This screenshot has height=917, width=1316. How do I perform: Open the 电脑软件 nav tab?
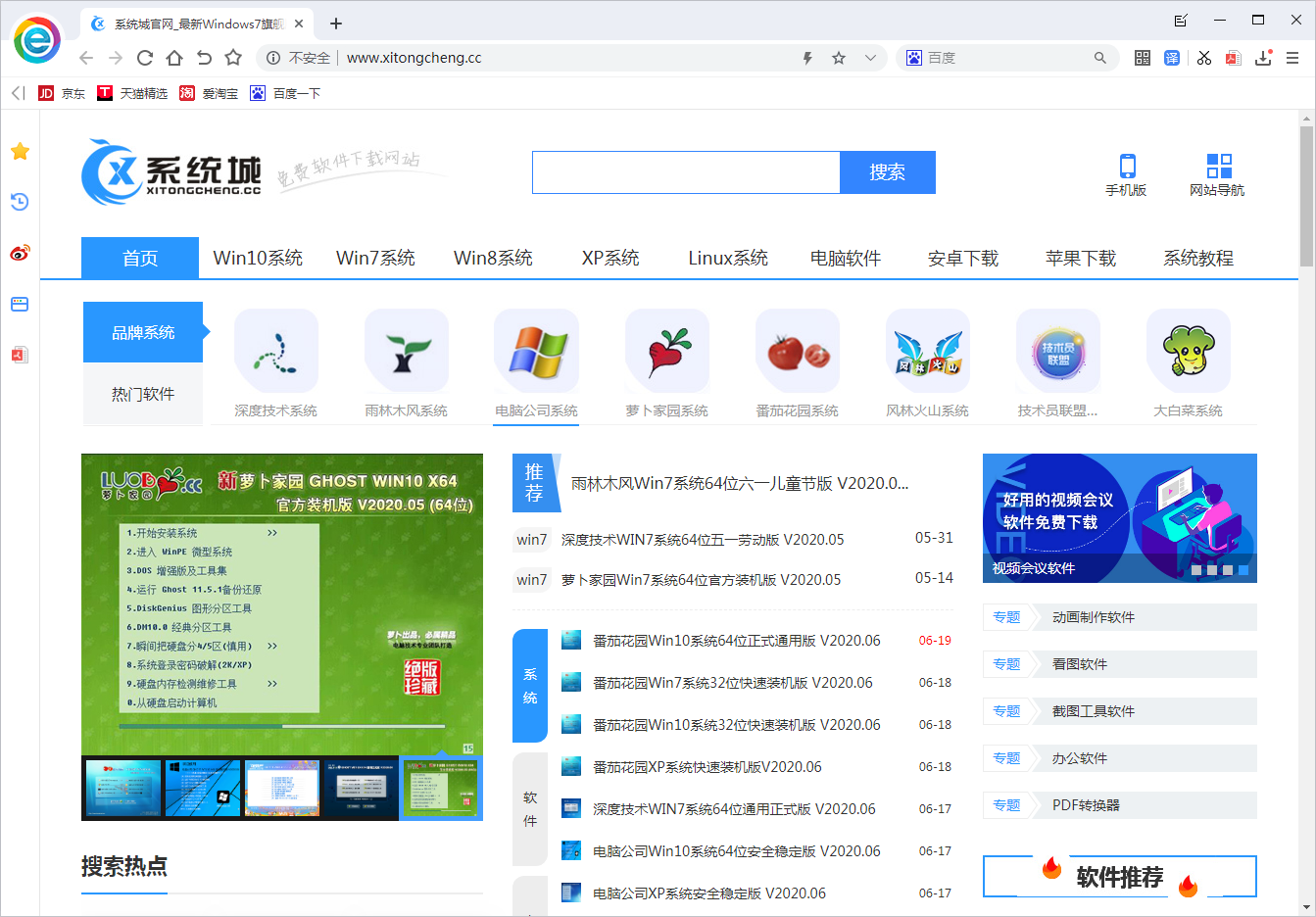coord(846,258)
